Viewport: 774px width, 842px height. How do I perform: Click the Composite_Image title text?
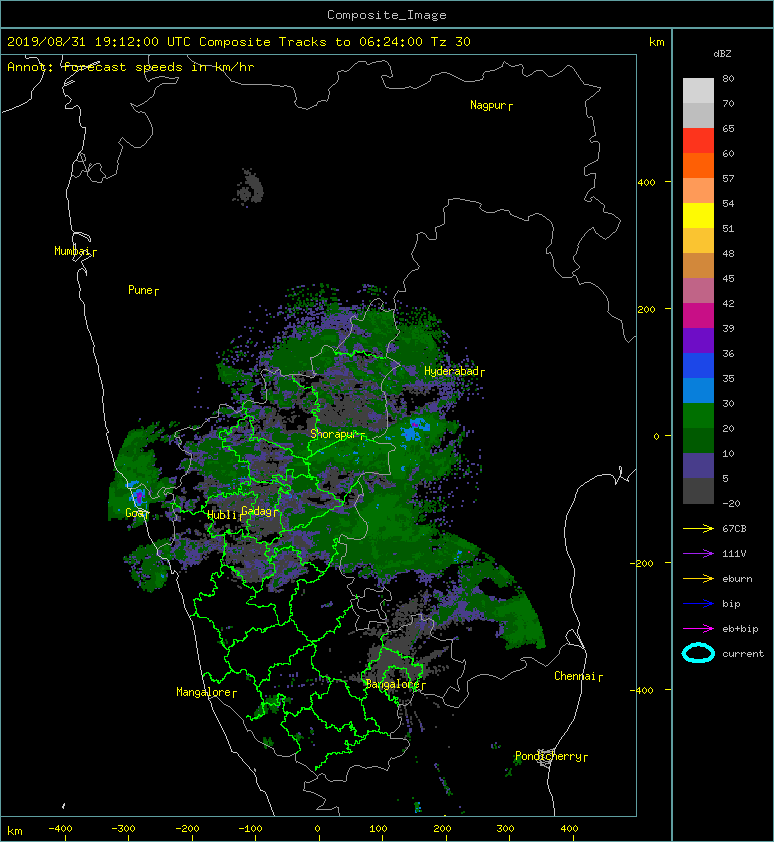coord(387,15)
